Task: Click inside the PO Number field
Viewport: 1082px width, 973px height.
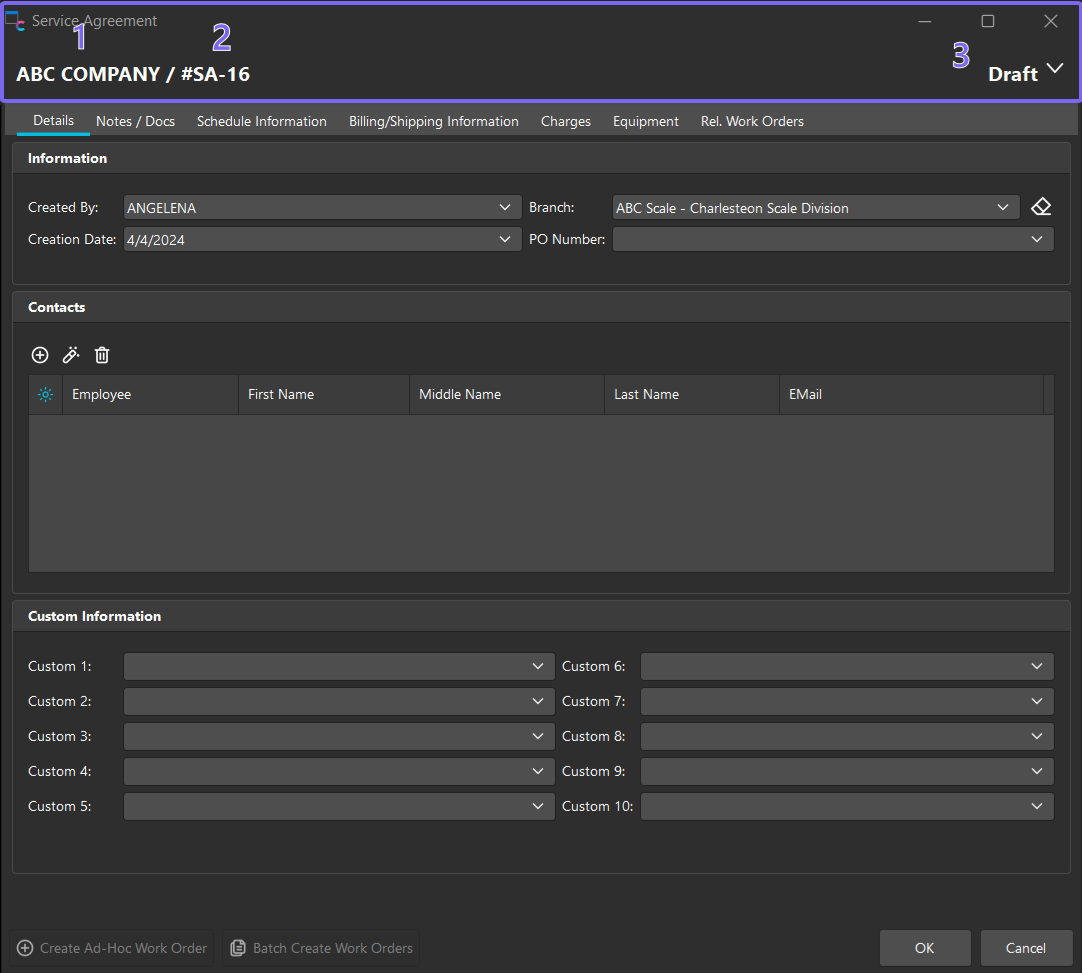Action: 820,240
